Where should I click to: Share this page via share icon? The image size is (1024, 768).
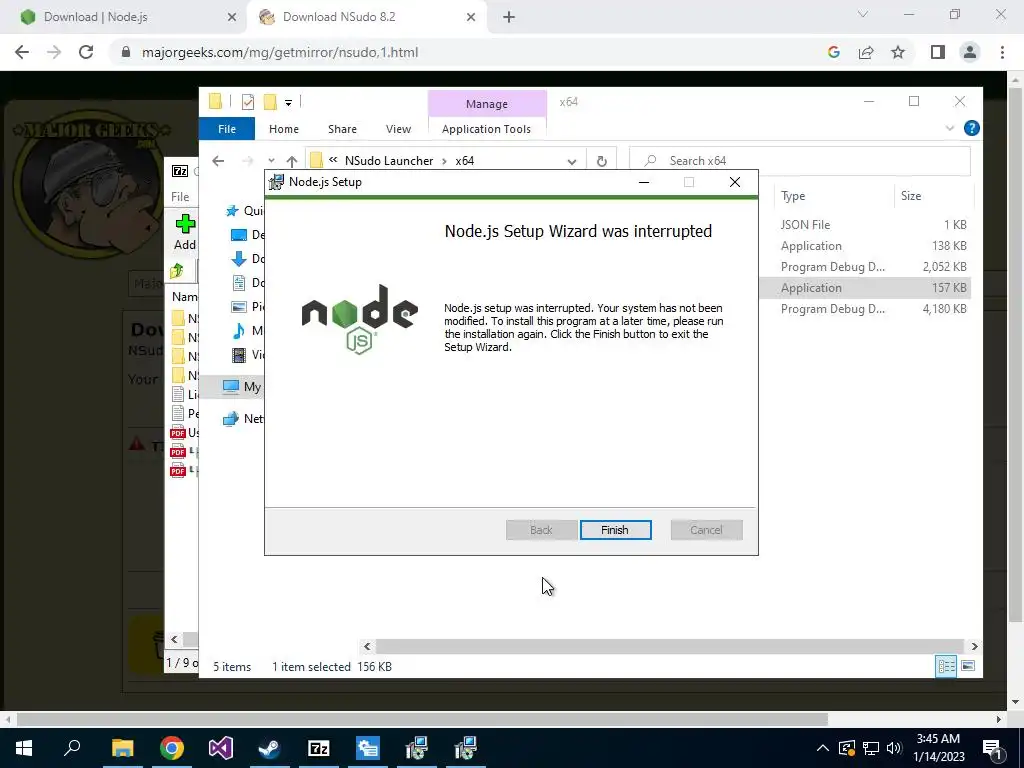click(x=866, y=52)
